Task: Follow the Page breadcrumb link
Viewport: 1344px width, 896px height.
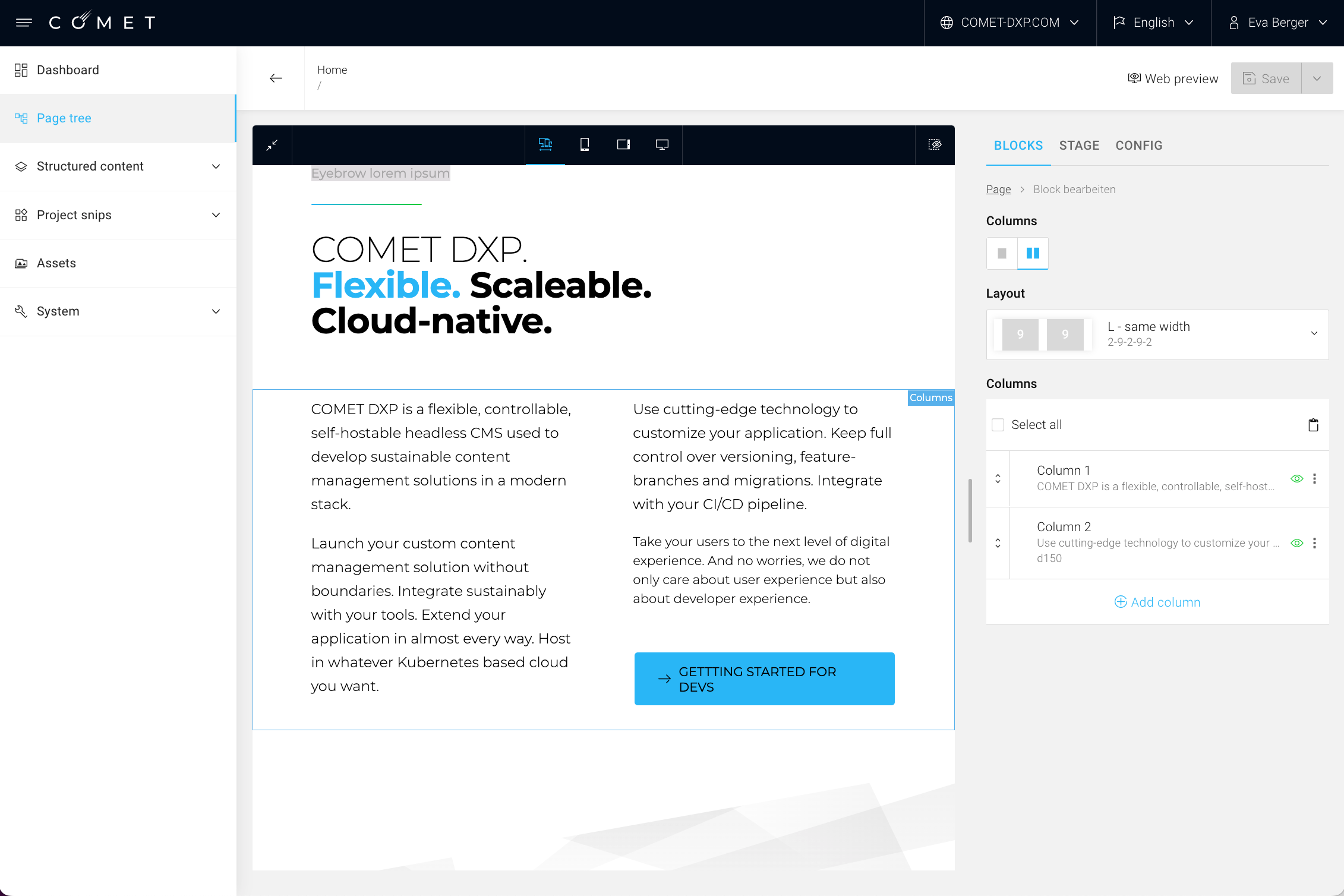Action: pos(998,189)
